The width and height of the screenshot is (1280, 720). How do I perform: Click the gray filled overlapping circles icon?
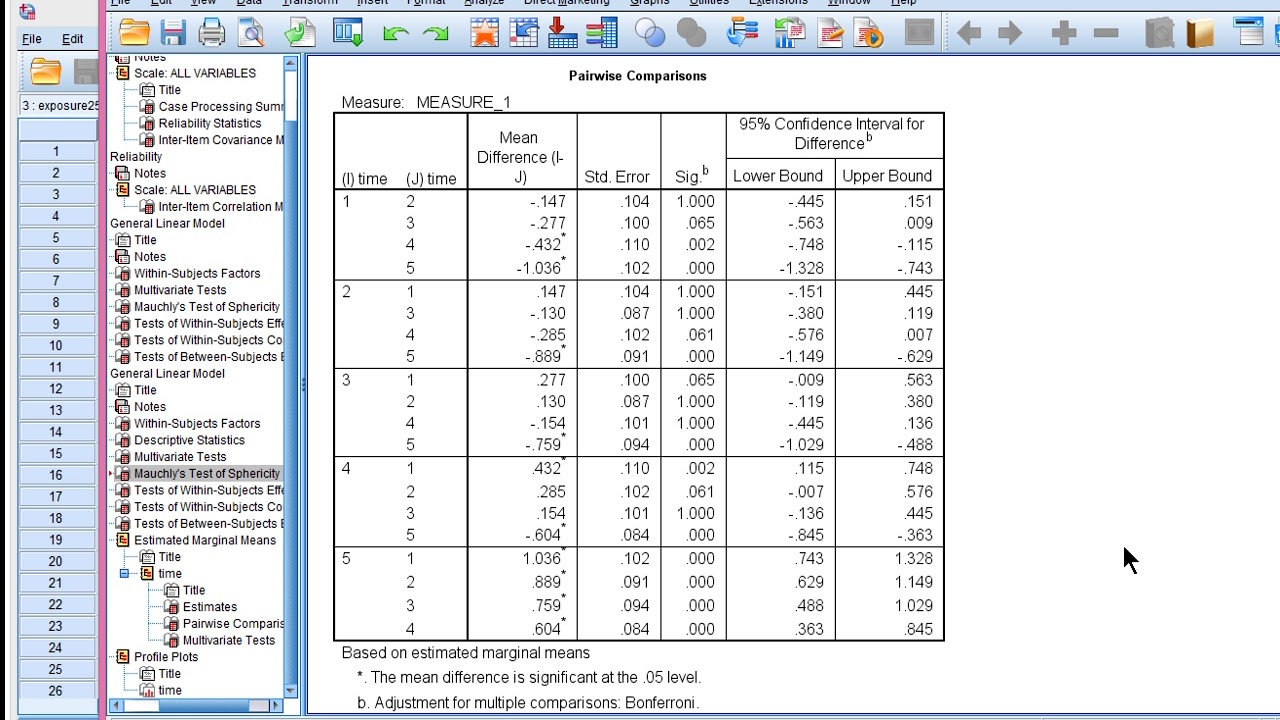pyautogui.click(x=691, y=33)
